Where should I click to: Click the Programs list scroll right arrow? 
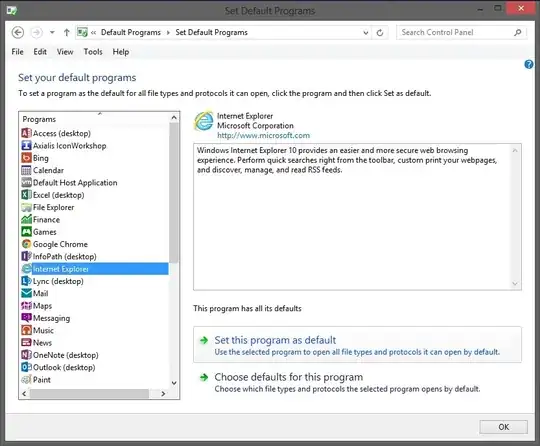click(x=163, y=394)
